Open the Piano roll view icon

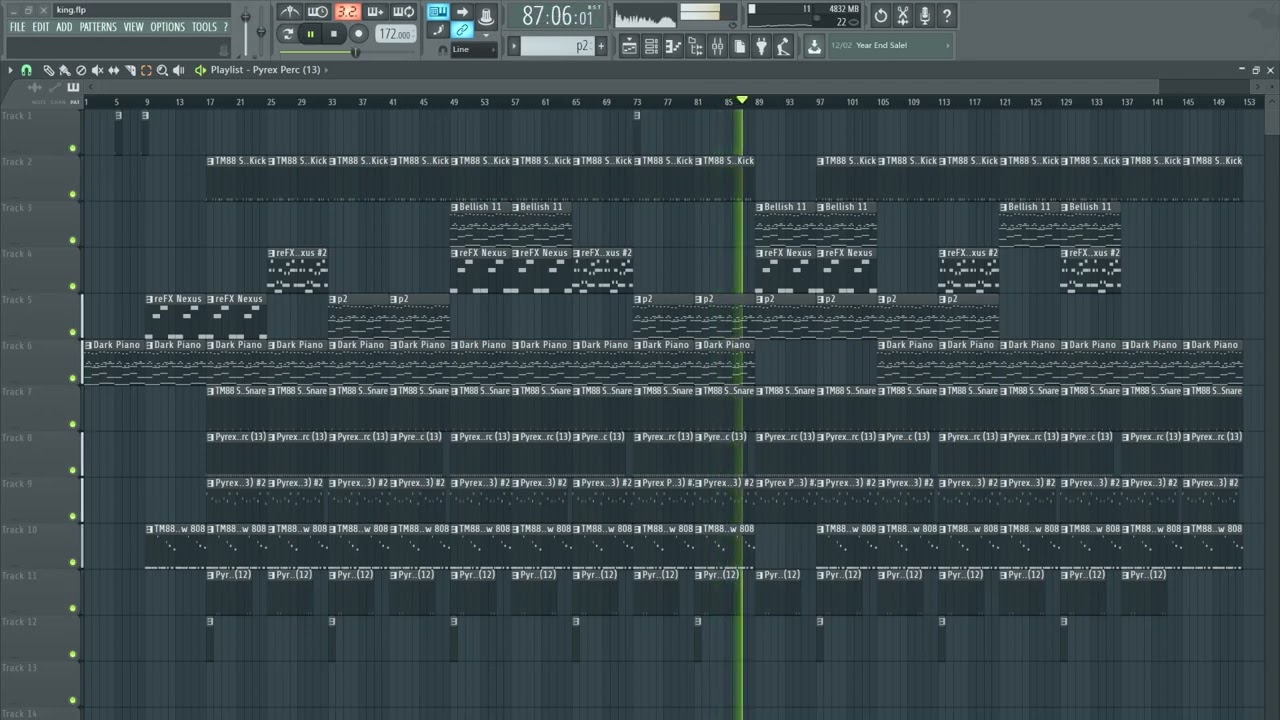tap(673, 46)
